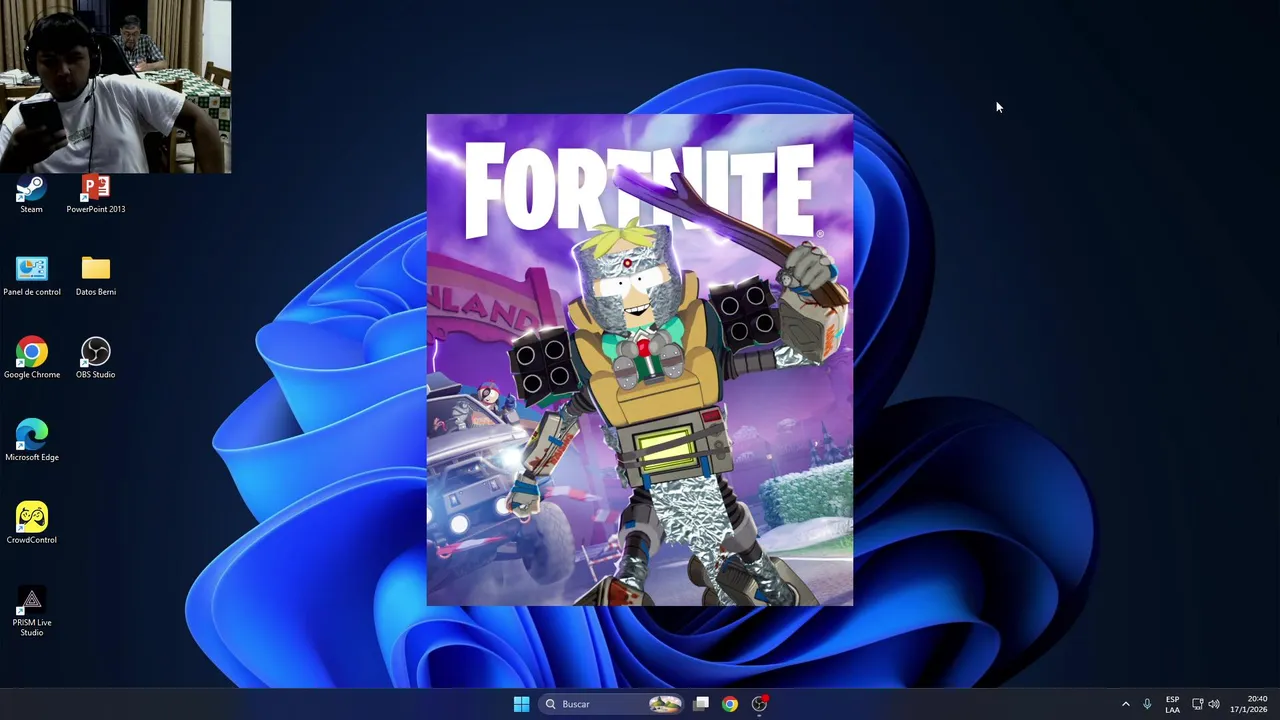Select the Google Chrome desktop shortcut

[31, 359]
